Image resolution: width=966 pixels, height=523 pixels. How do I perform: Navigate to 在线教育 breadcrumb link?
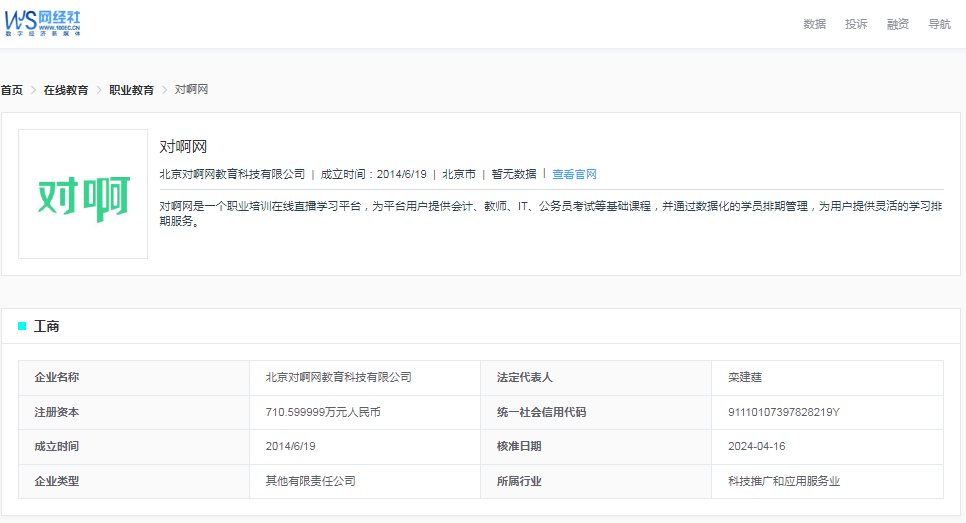tap(66, 90)
